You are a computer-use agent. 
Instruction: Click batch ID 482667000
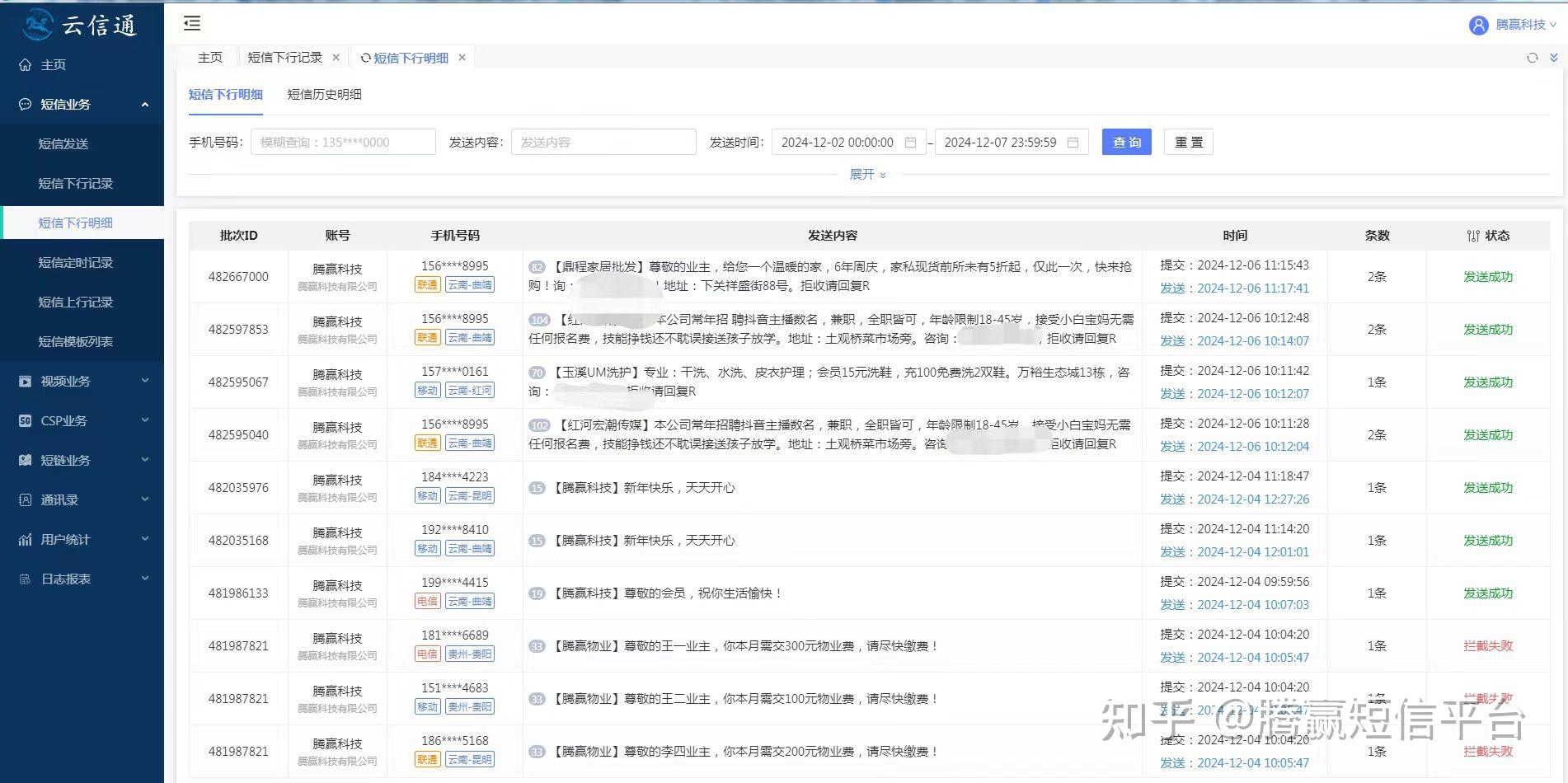point(238,277)
